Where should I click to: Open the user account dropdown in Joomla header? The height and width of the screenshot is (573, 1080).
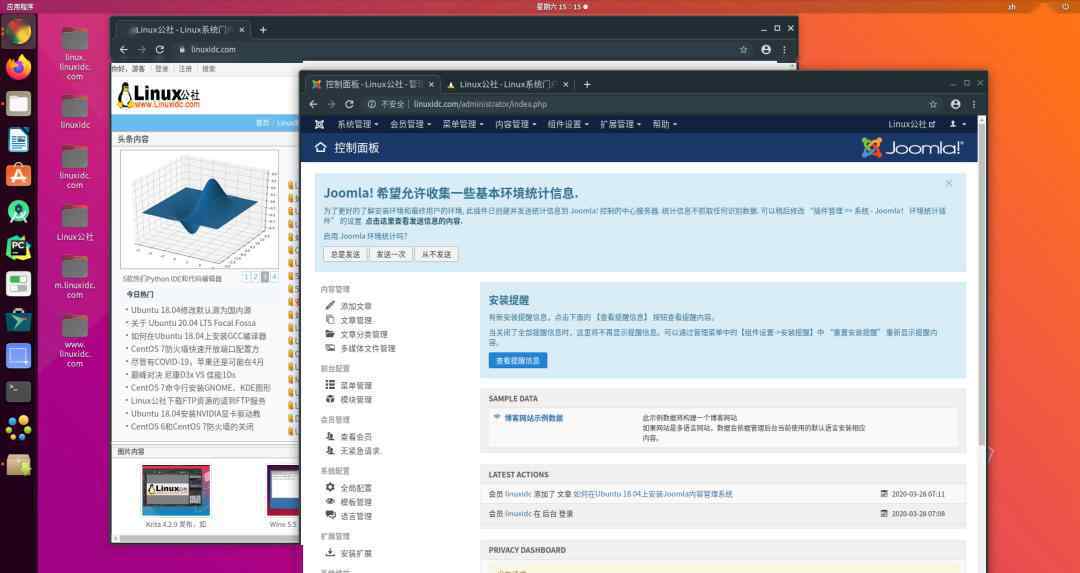click(x=957, y=124)
